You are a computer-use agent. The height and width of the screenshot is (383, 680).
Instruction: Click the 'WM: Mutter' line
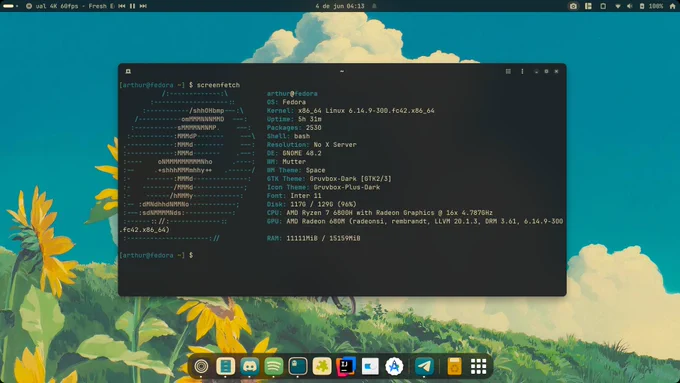[x=286, y=162]
